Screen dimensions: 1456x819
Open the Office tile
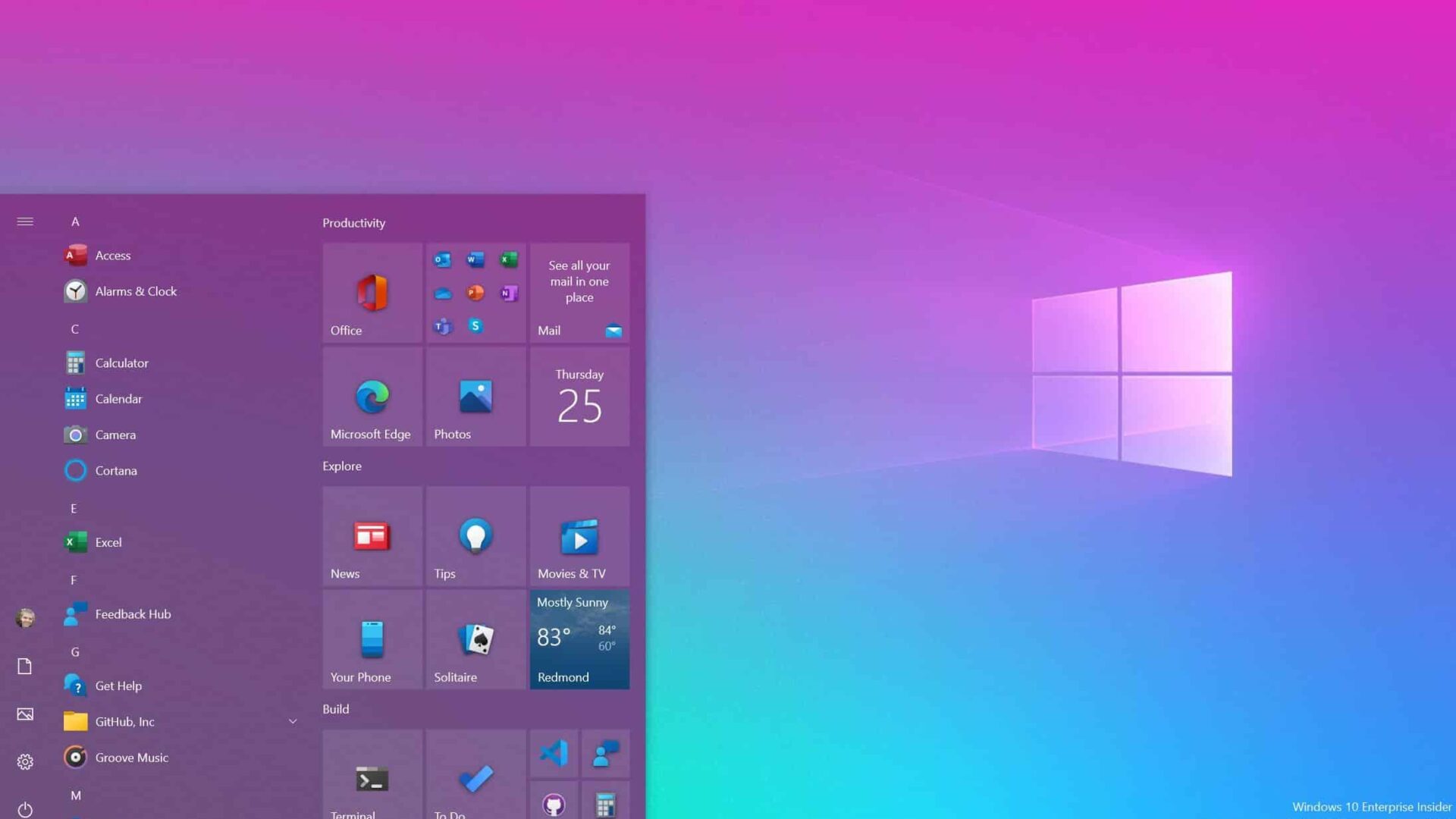(x=372, y=293)
